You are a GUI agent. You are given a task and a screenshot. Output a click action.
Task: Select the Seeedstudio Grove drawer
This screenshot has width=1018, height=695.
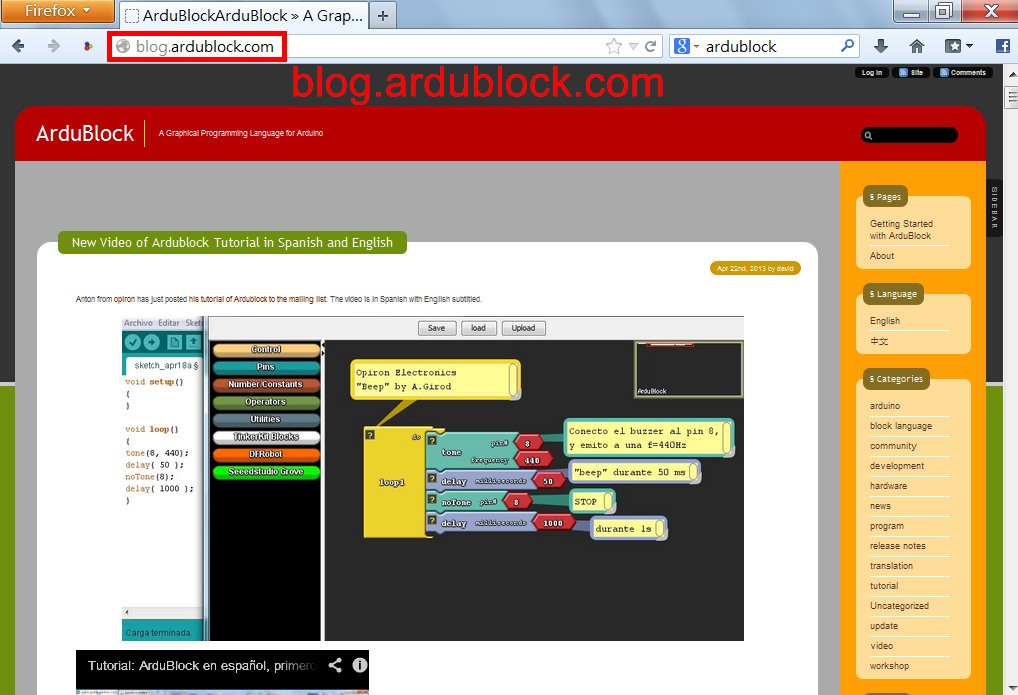tap(266, 472)
